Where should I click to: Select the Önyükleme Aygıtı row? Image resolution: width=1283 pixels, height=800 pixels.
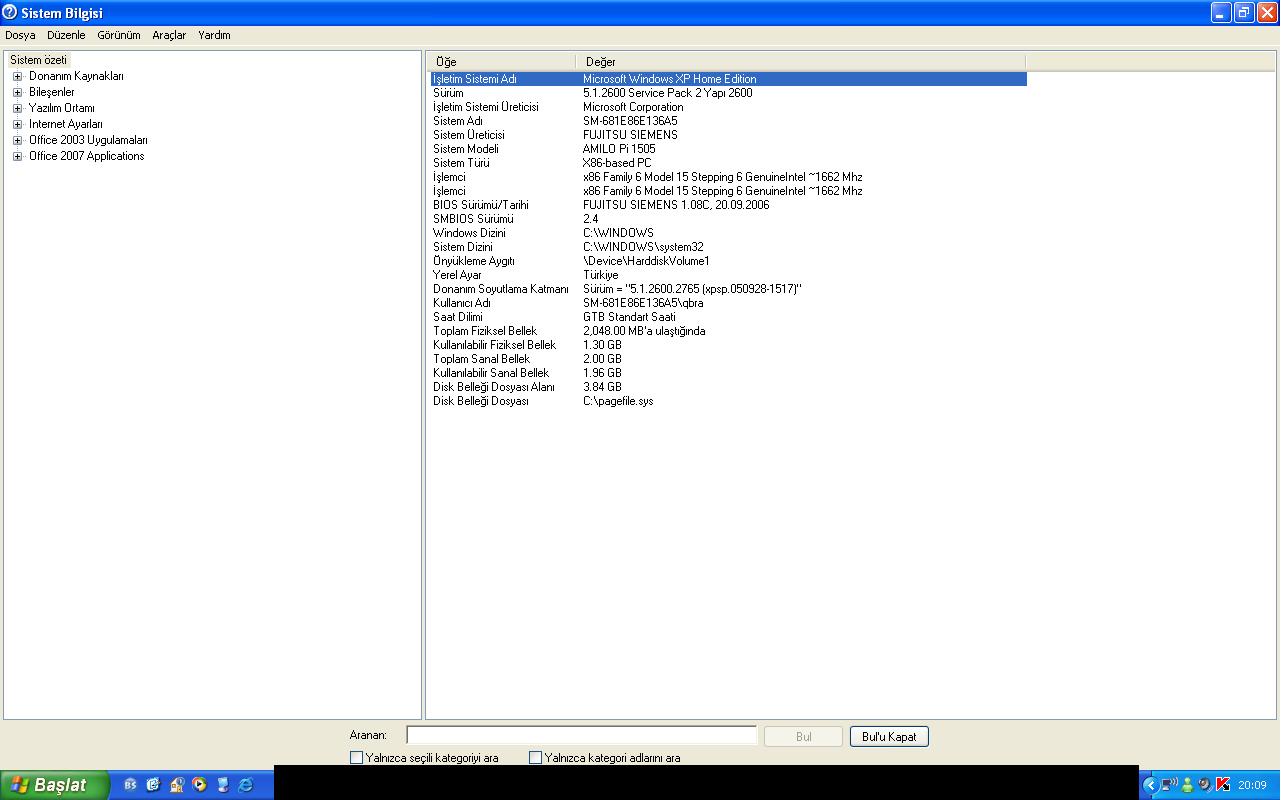(728, 261)
